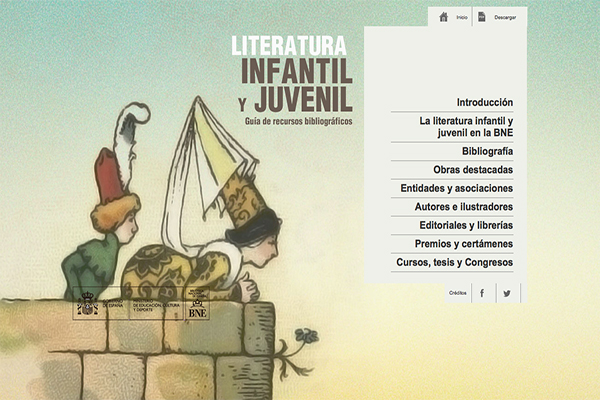Go to Premios y certámenes
Viewport: 600px width, 400px height.
click(464, 244)
